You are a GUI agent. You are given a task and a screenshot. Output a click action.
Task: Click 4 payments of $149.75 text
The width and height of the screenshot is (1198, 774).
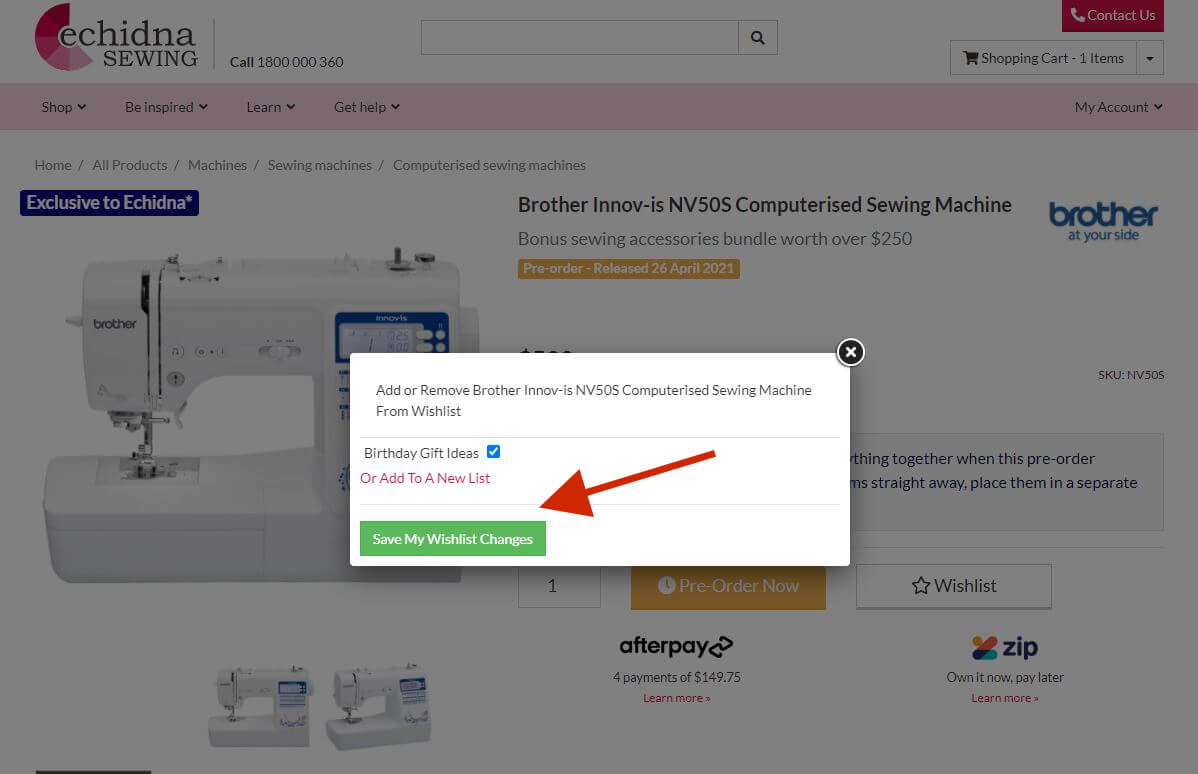[676, 678]
